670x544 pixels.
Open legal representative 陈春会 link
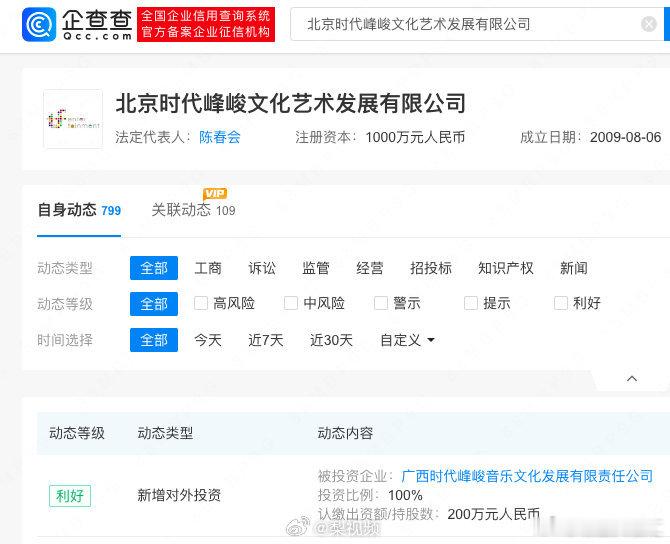220,137
